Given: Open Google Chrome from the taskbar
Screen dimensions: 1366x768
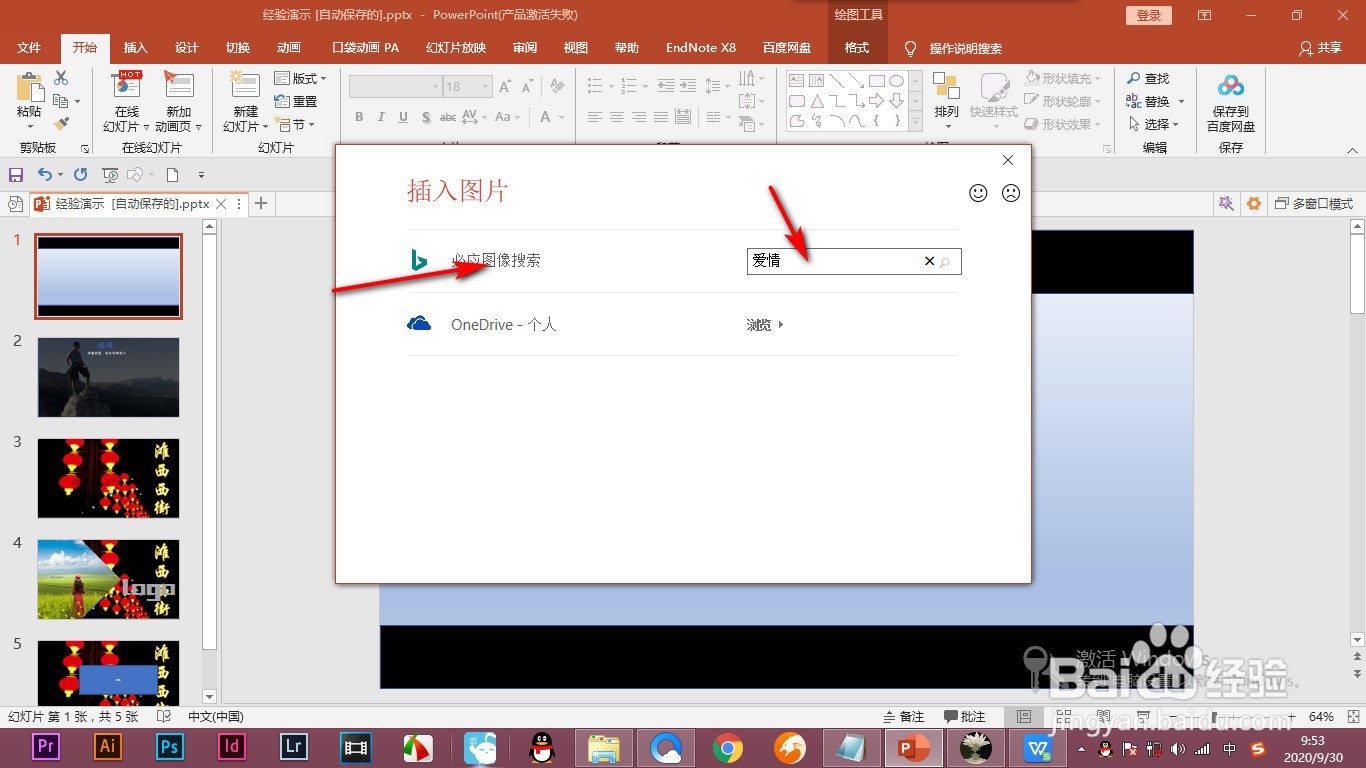Looking at the screenshot, I should coord(728,747).
